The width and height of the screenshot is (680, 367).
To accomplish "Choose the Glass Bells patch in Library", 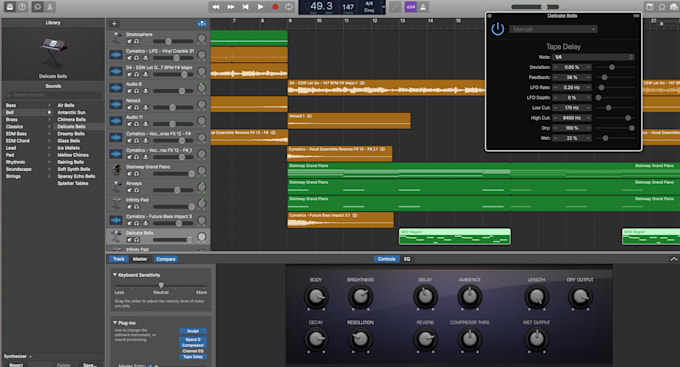I will click(69, 141).
